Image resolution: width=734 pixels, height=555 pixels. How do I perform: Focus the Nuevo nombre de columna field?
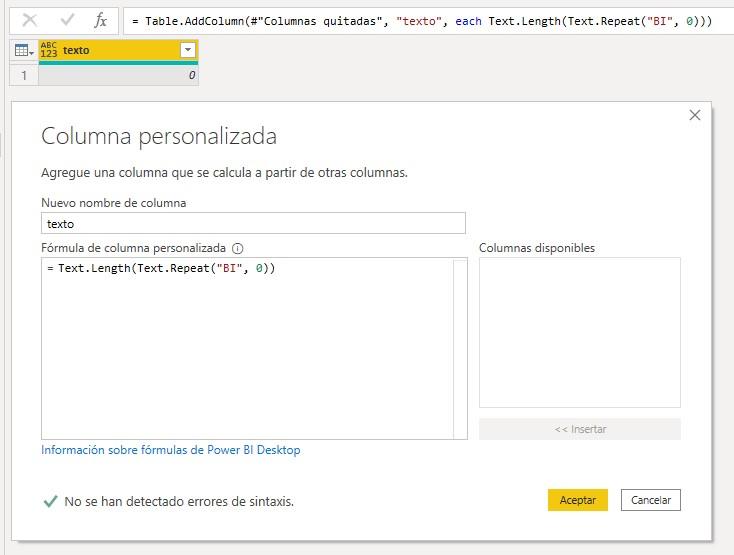tap(253, 224)
